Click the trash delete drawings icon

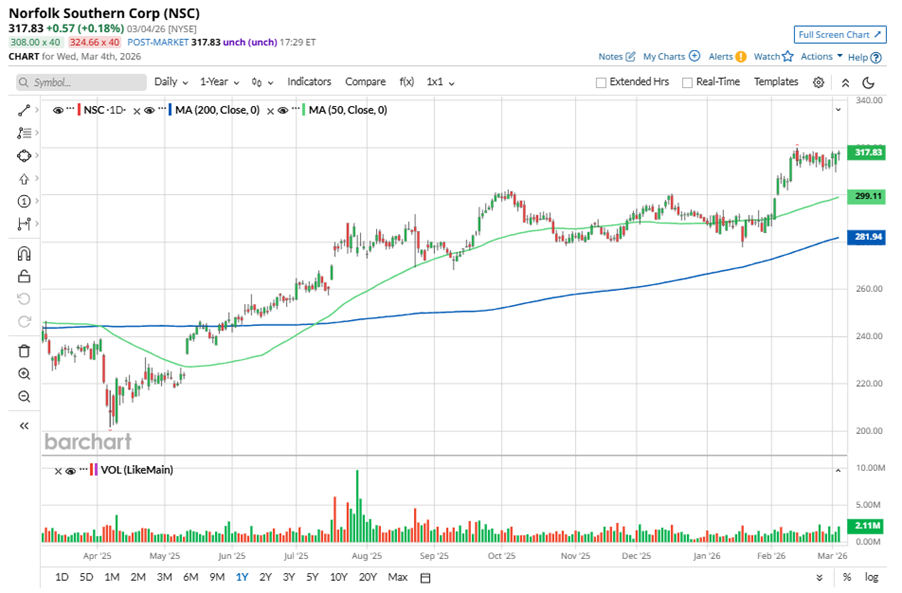(24, 351)
